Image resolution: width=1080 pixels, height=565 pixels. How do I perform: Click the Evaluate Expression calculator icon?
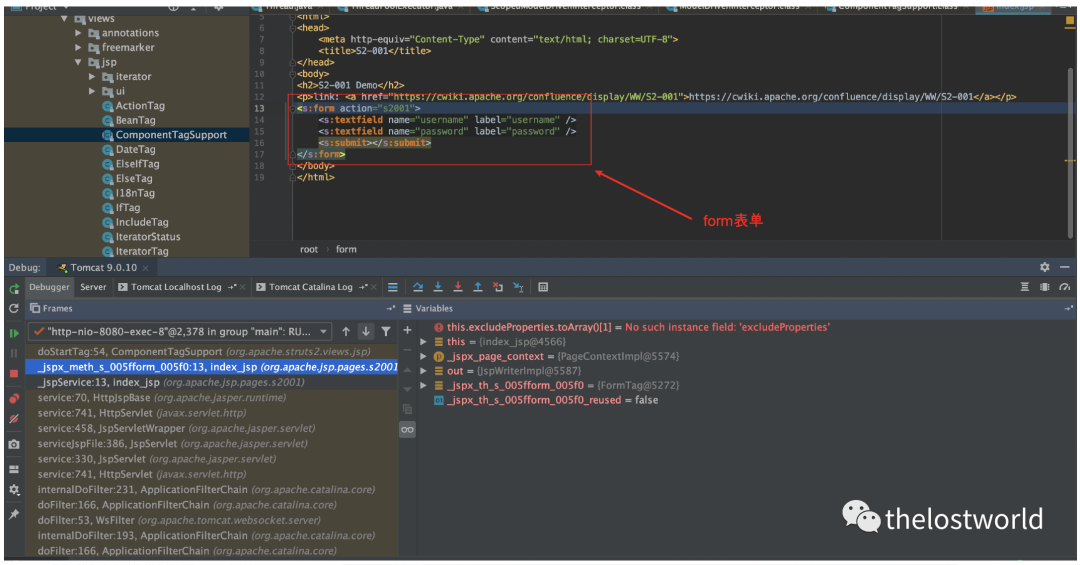543,287
